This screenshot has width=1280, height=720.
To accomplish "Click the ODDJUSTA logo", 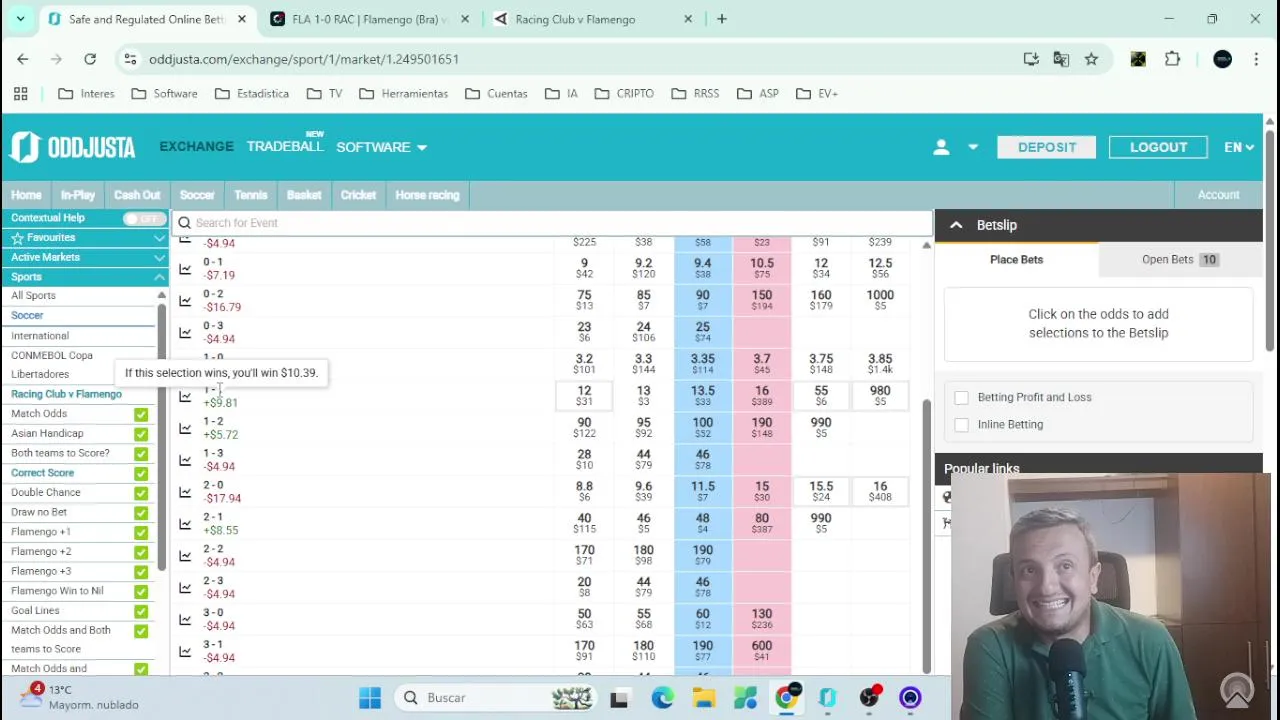I will coord(73,147).
